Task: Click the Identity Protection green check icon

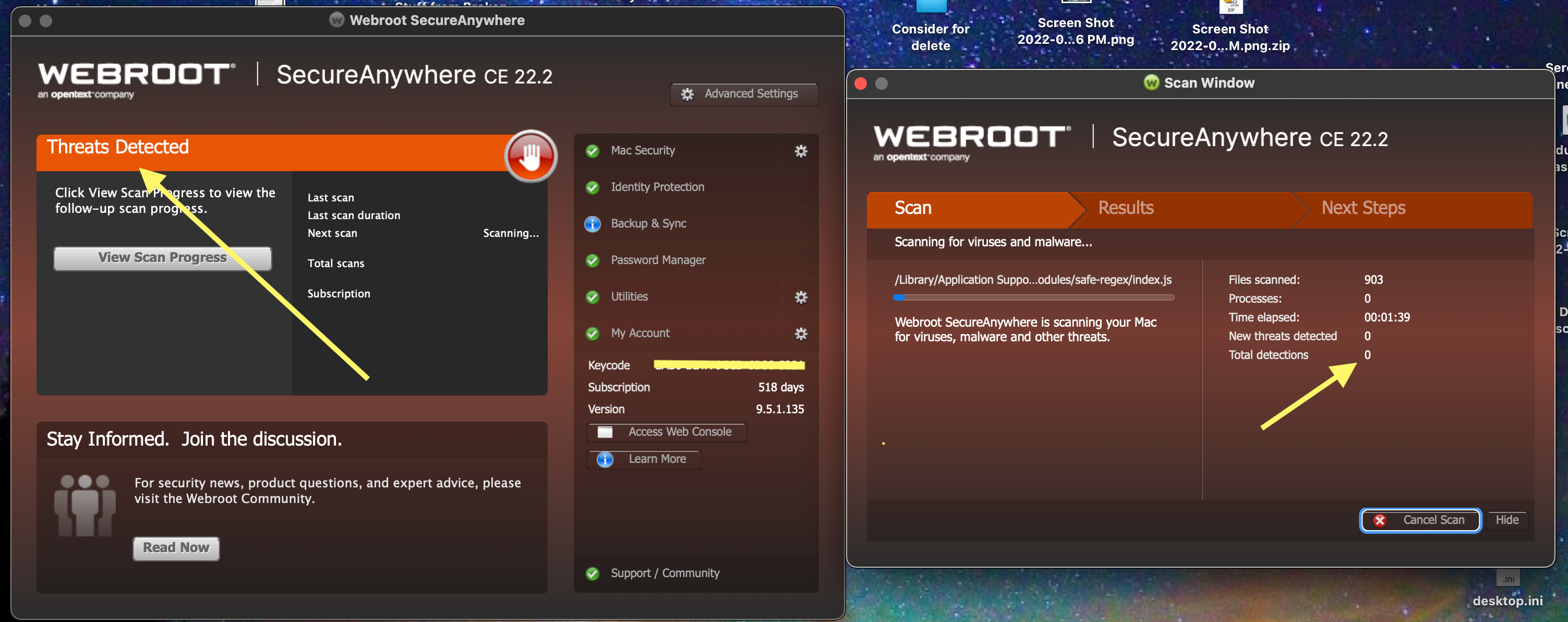Action: [592, 188]
